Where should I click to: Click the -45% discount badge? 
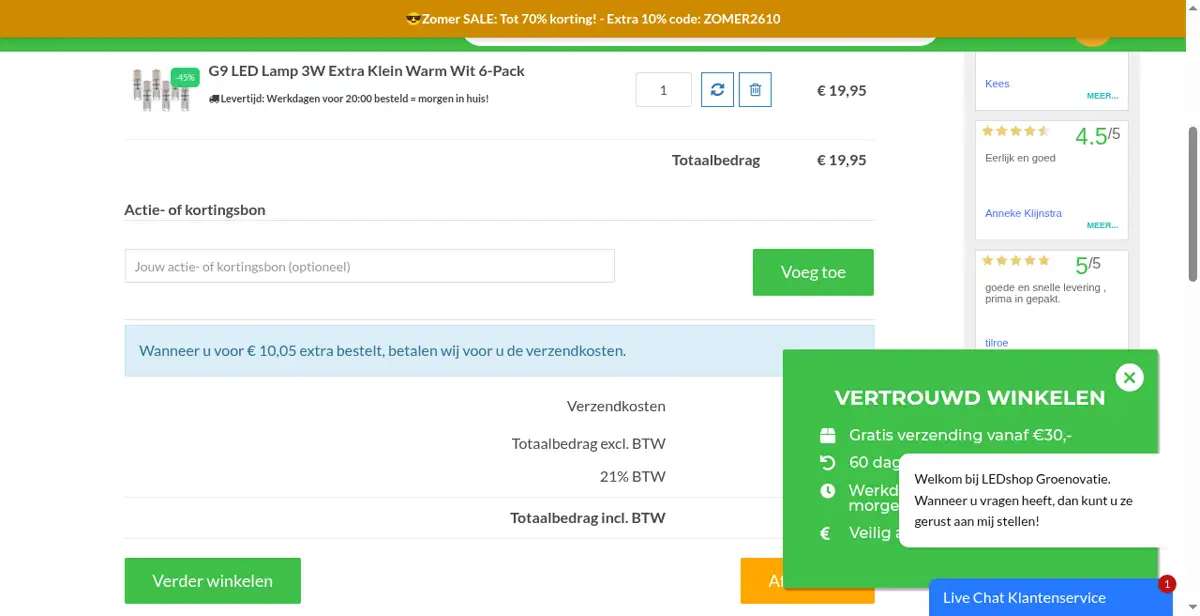pos(185,78)
